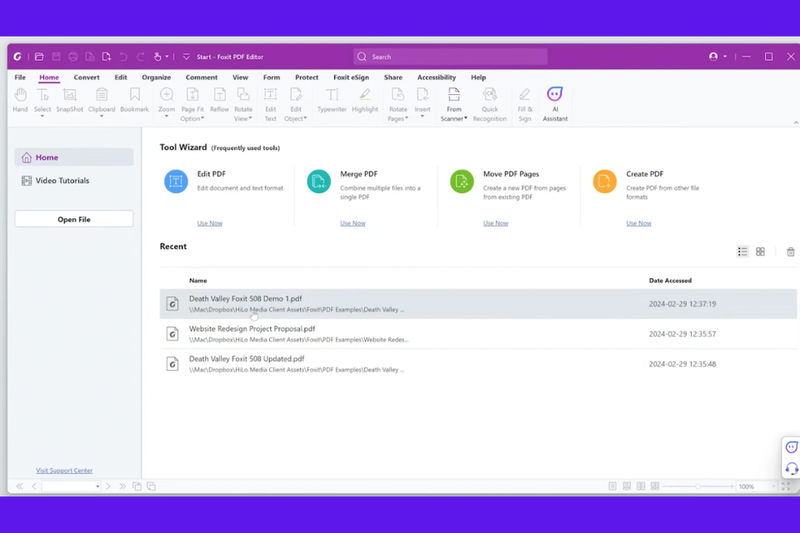Image resolution: width=800 pixels, height=533 pixels.
Task: Switch recent files to thumbnail grid view
Action: pos(760,251)
